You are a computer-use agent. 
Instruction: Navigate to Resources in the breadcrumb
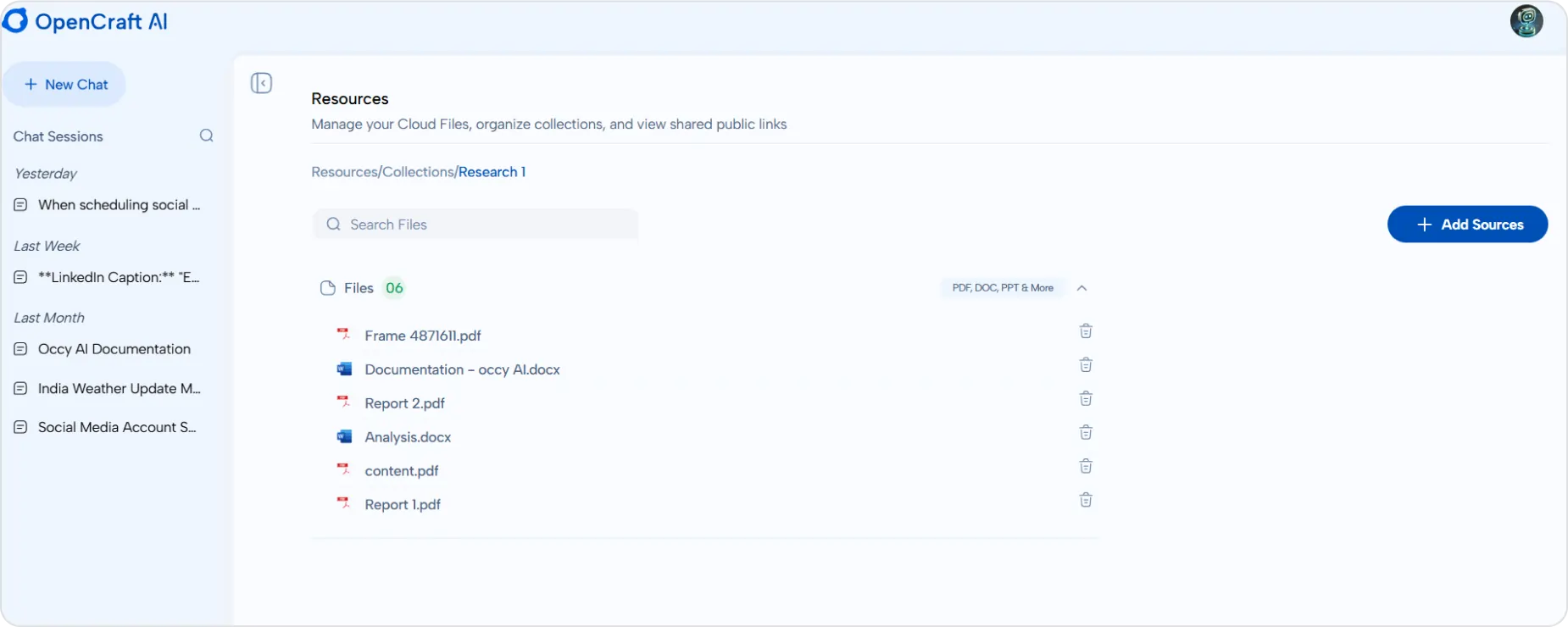coord(344,172)
